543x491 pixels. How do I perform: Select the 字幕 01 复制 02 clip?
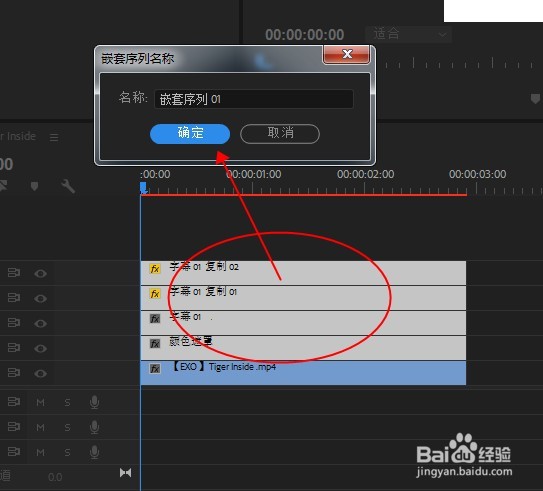[303, 273]
